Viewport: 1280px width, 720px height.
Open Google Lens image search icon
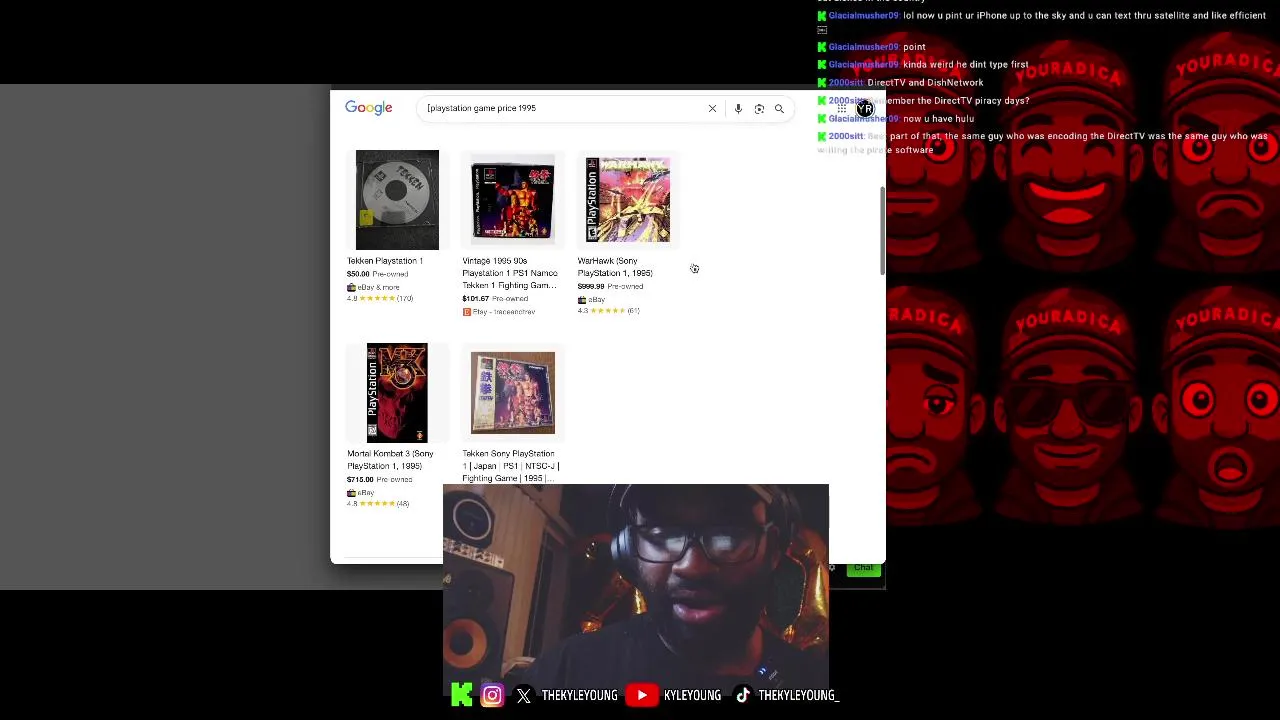tap(759, 108)
